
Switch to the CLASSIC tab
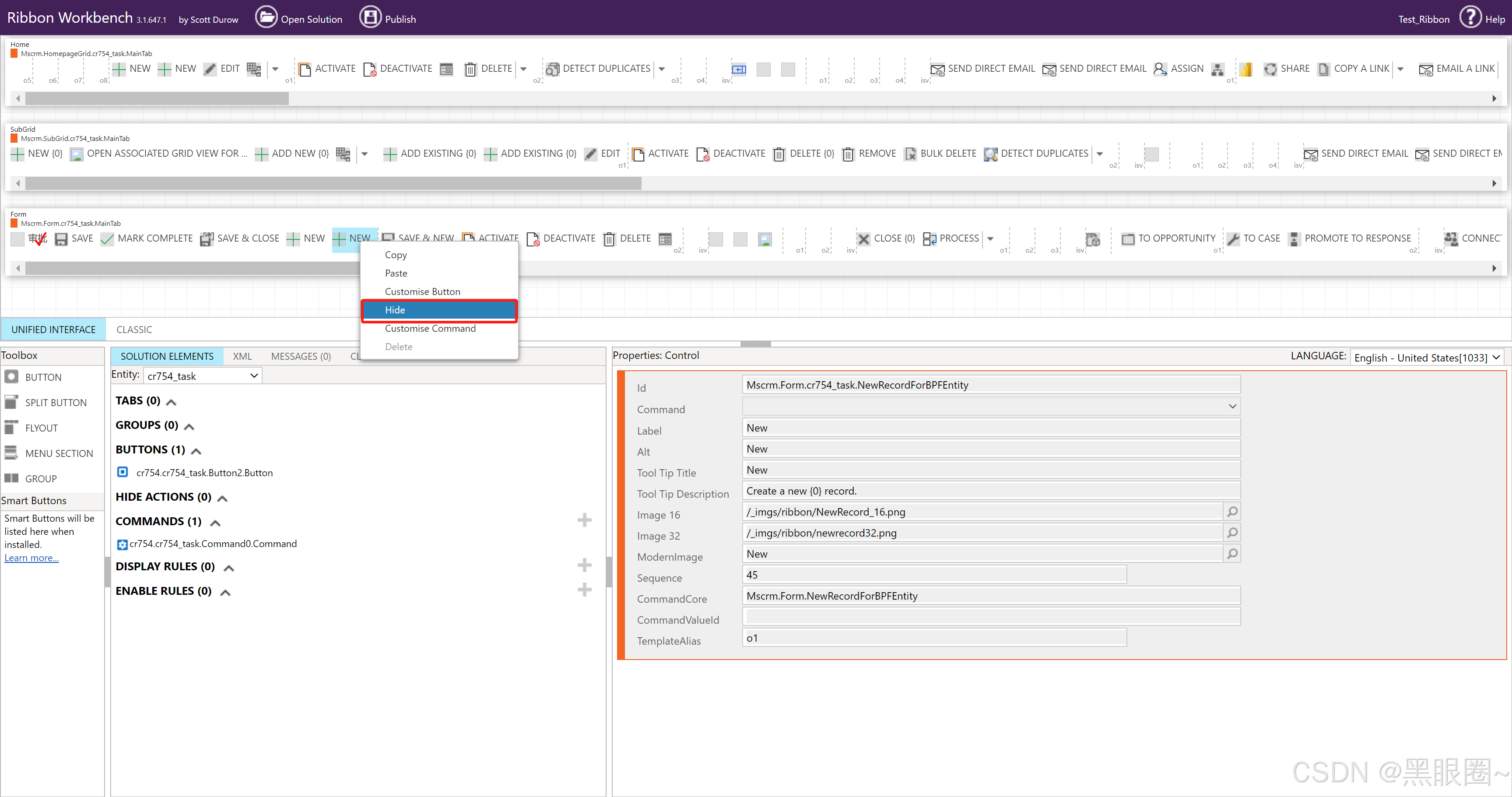(x=134, y=329)
